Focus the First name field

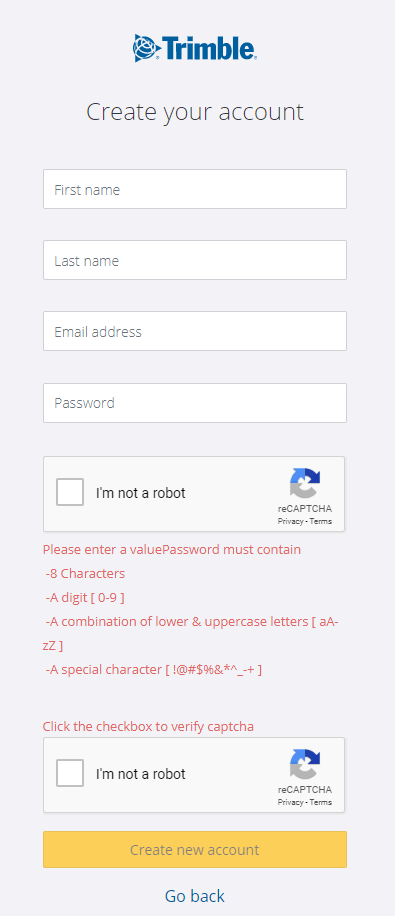195,189
